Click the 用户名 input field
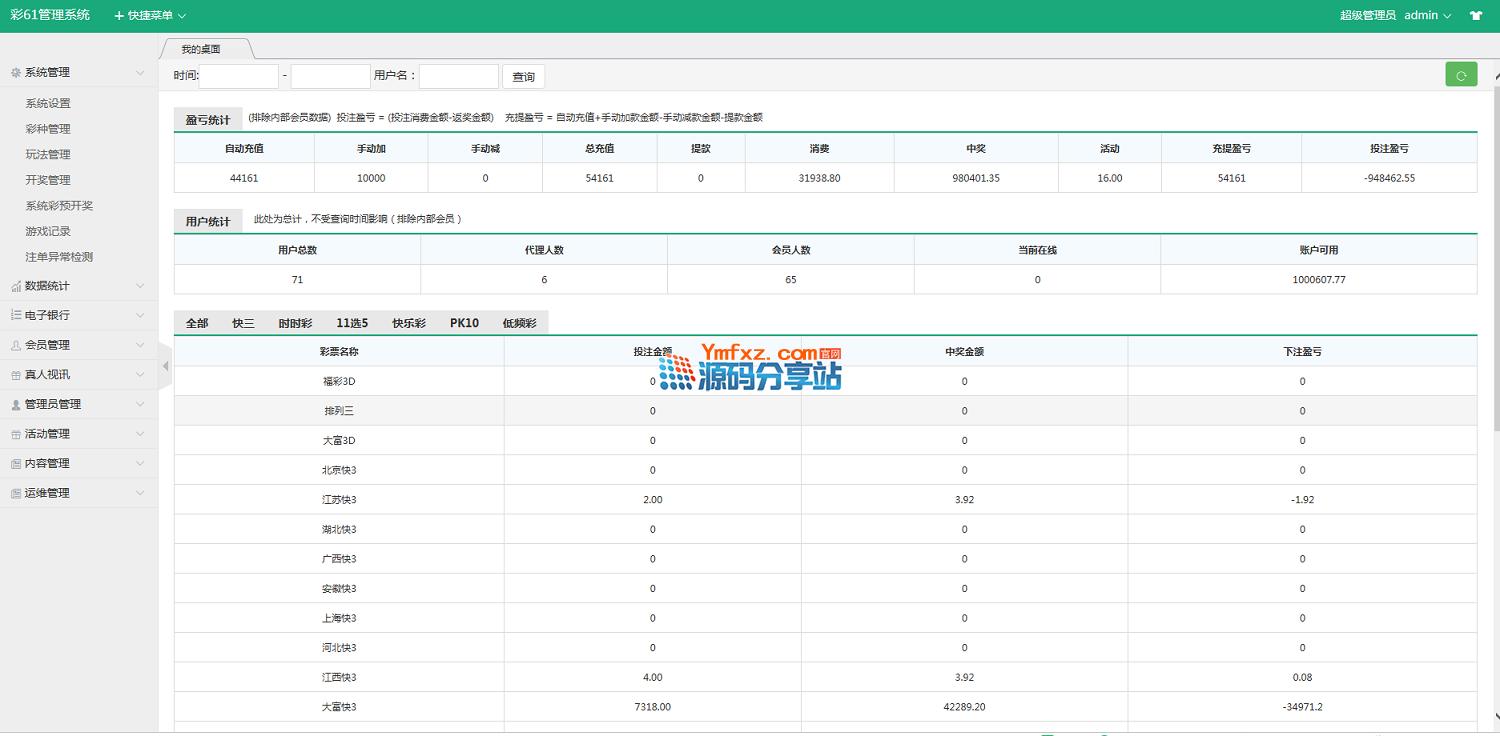Viewport: 1500px width, 736px height. tap(458, 77)
